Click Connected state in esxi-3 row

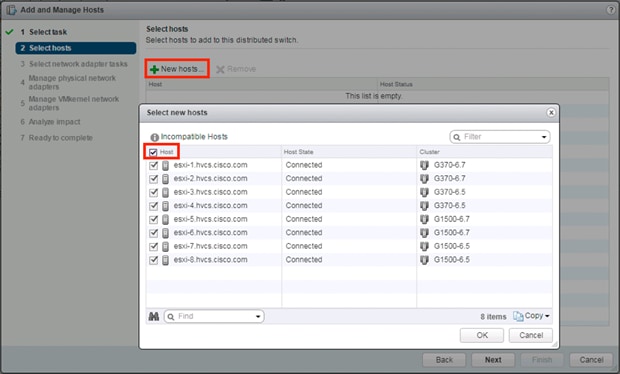pyautogui.click(x=304, y=192)
